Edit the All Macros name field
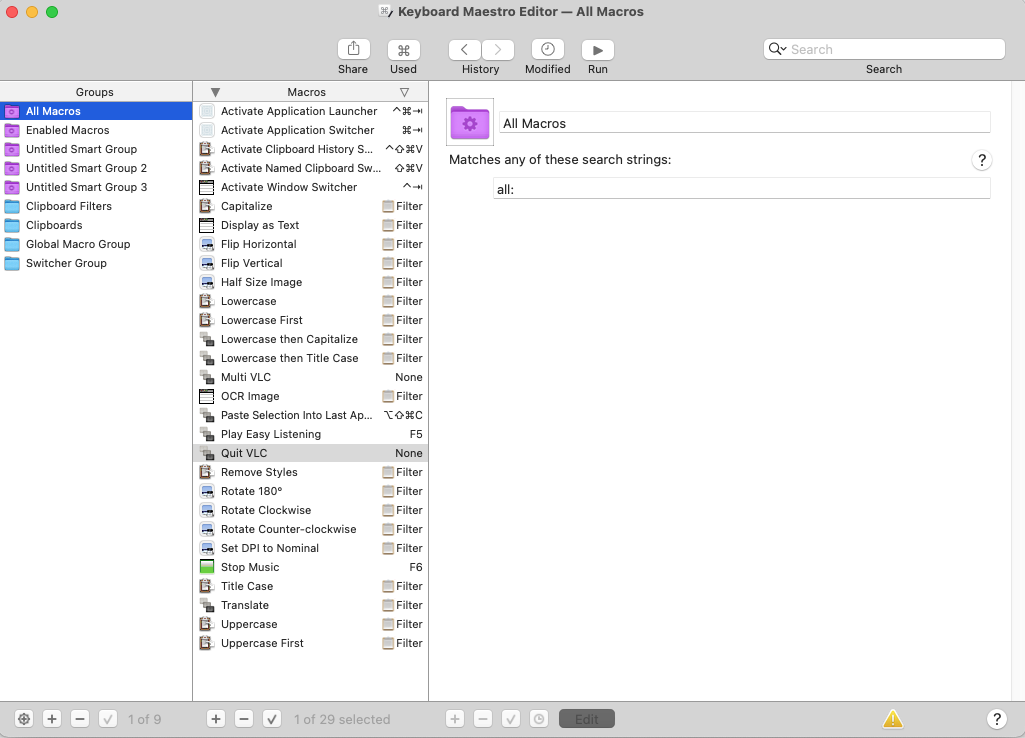 pos(745,123)
